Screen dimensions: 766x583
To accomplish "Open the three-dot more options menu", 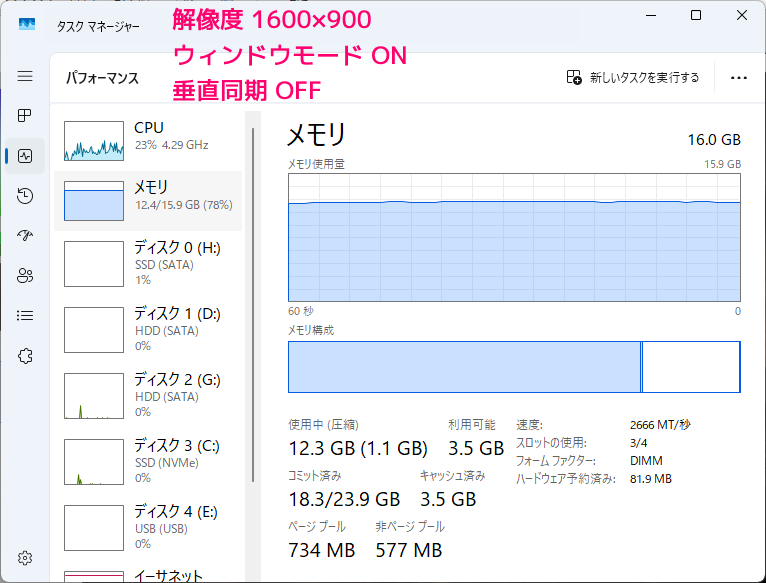I will coord(739,78).
